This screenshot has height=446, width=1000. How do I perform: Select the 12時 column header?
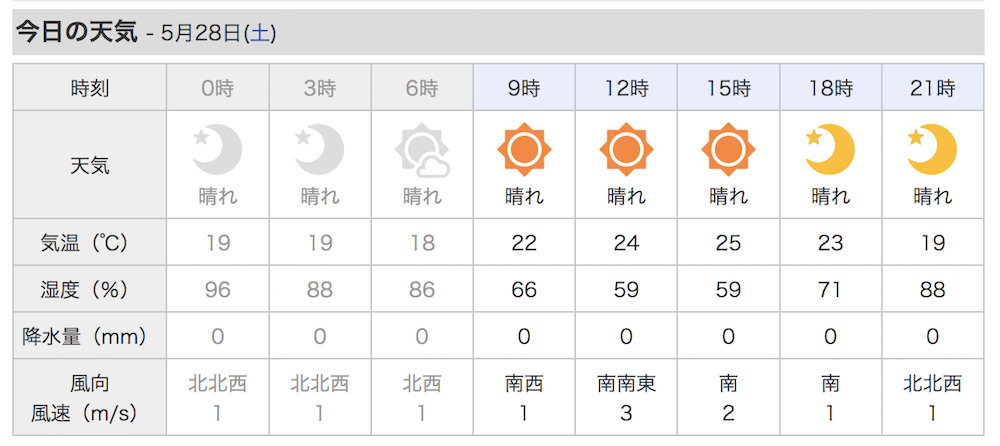pos(626,87)
